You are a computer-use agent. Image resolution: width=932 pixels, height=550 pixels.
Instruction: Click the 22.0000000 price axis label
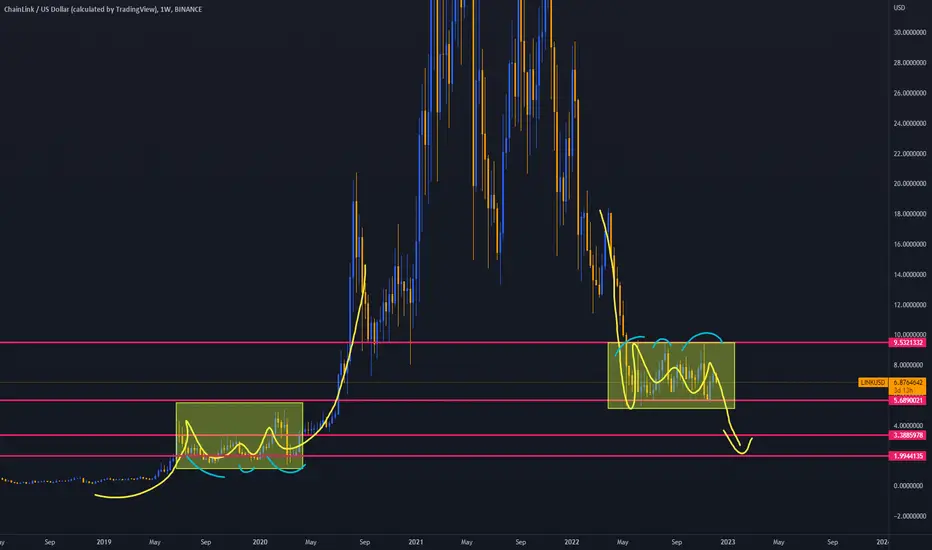pos(909,154)
